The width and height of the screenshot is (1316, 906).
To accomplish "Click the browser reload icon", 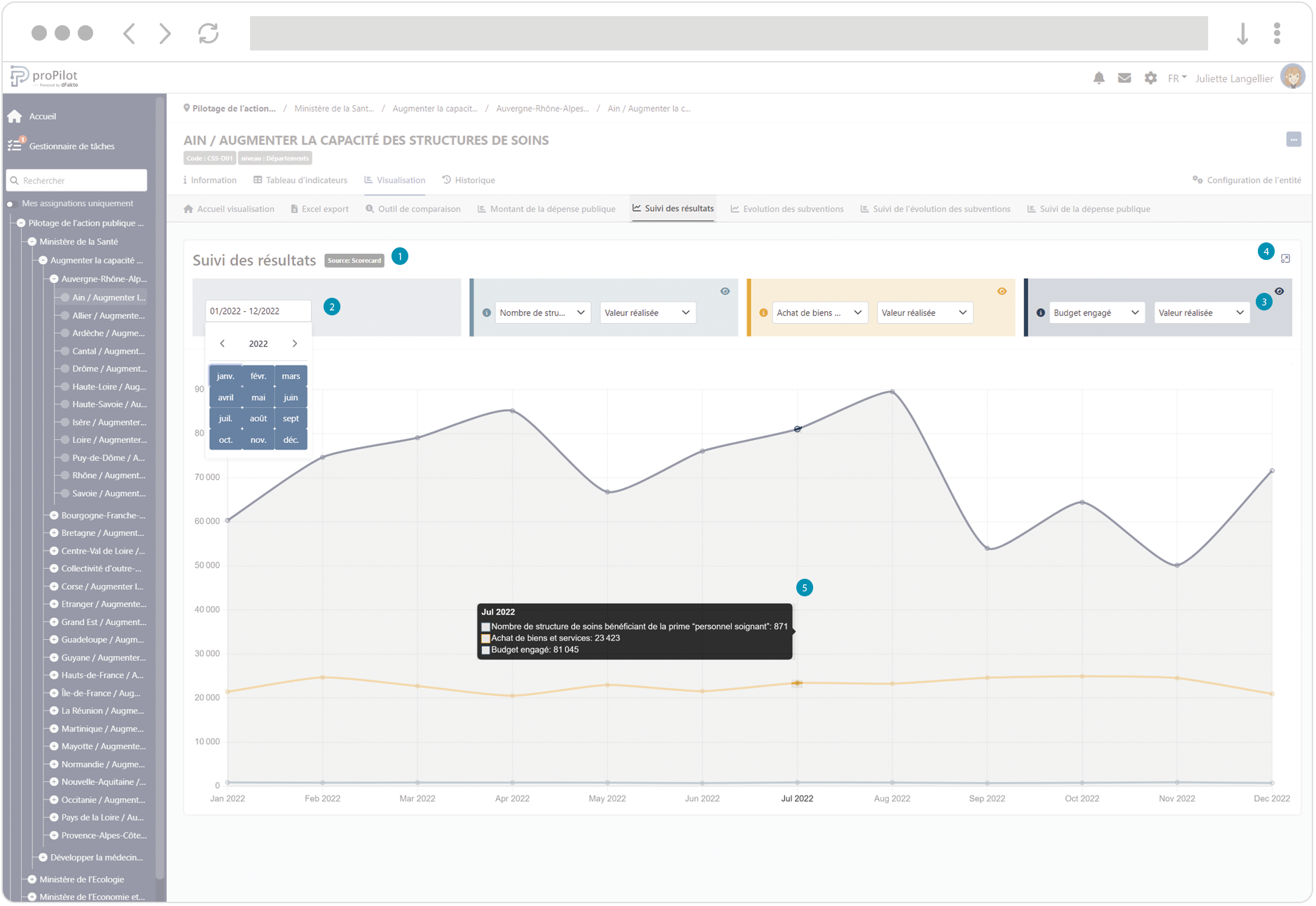I will click(x=208, y=33).
